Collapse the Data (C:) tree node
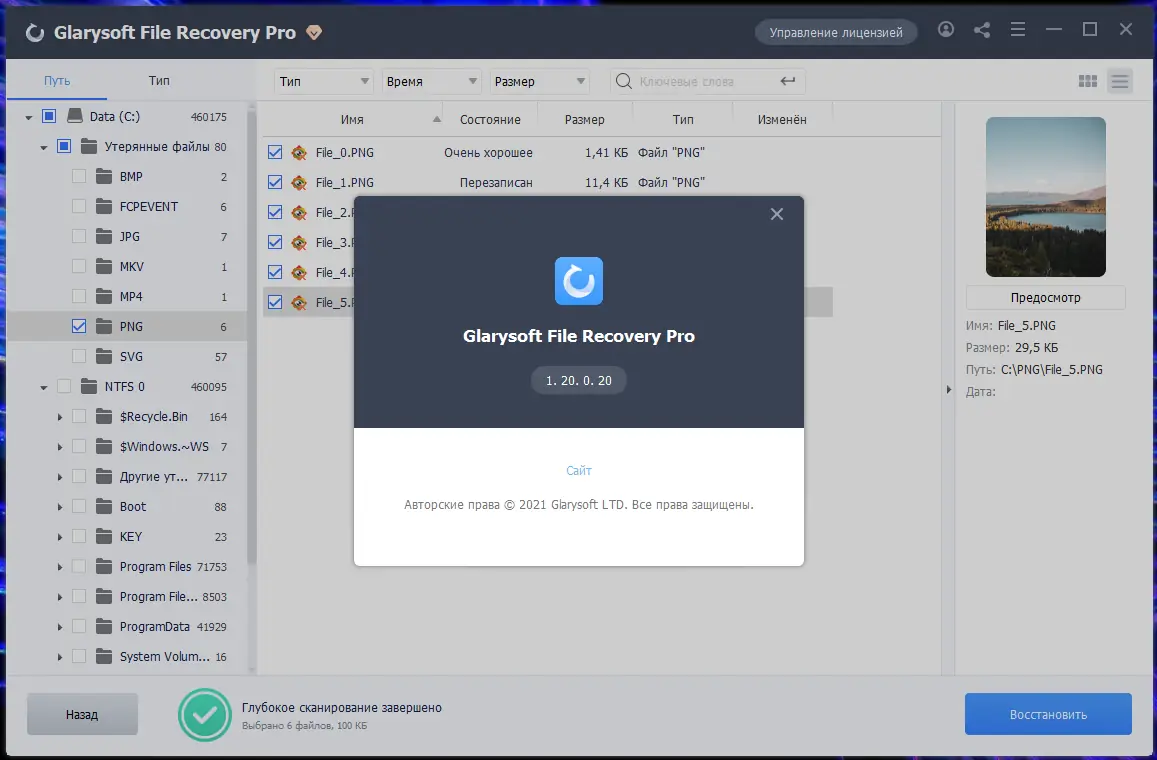 pos(29,117)
